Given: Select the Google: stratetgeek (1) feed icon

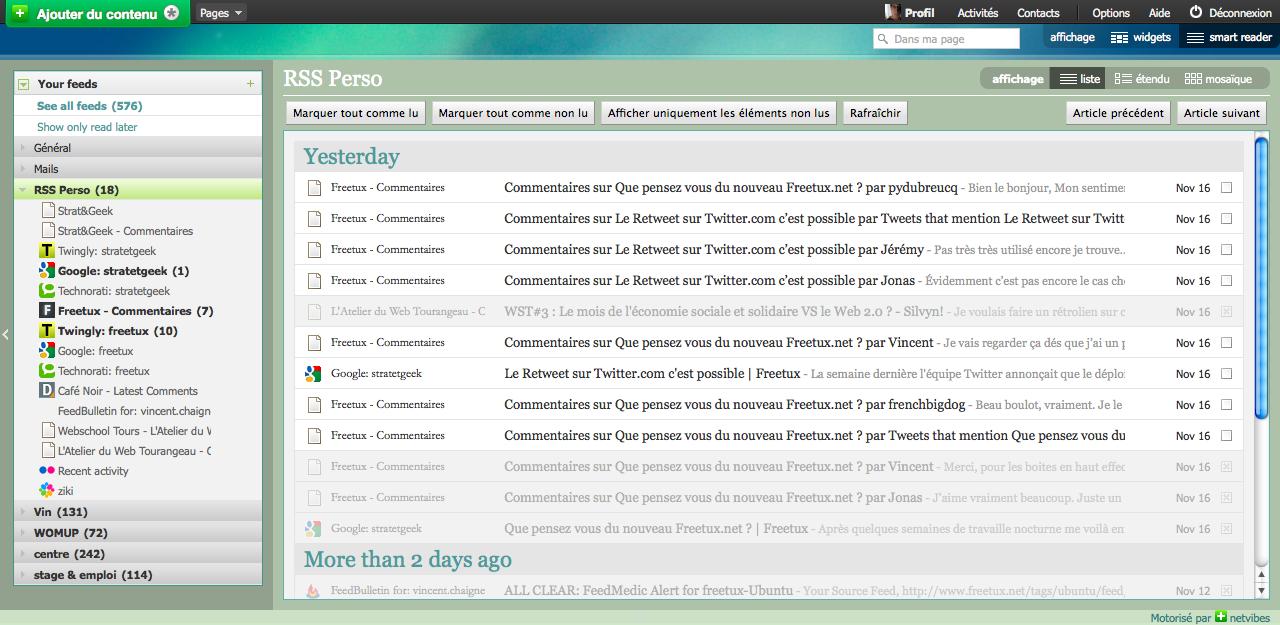Looking at the screenshot, I should (46, 271).
